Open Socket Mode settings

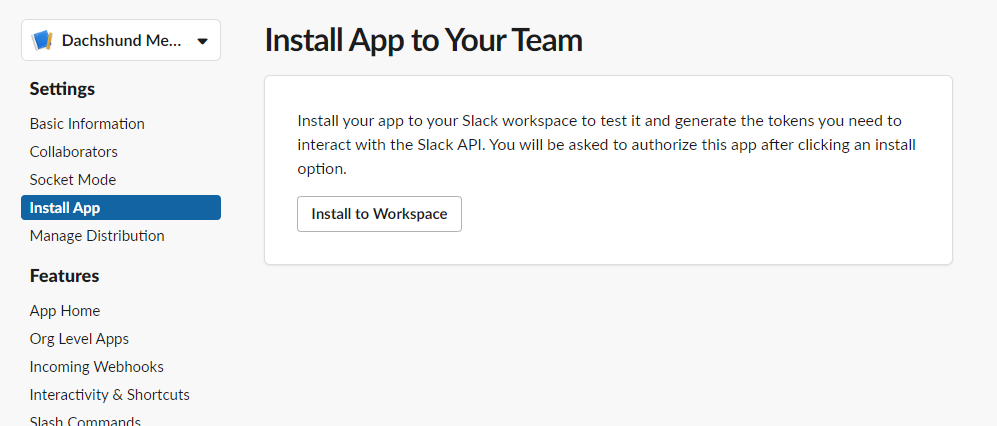click(73, 180)
